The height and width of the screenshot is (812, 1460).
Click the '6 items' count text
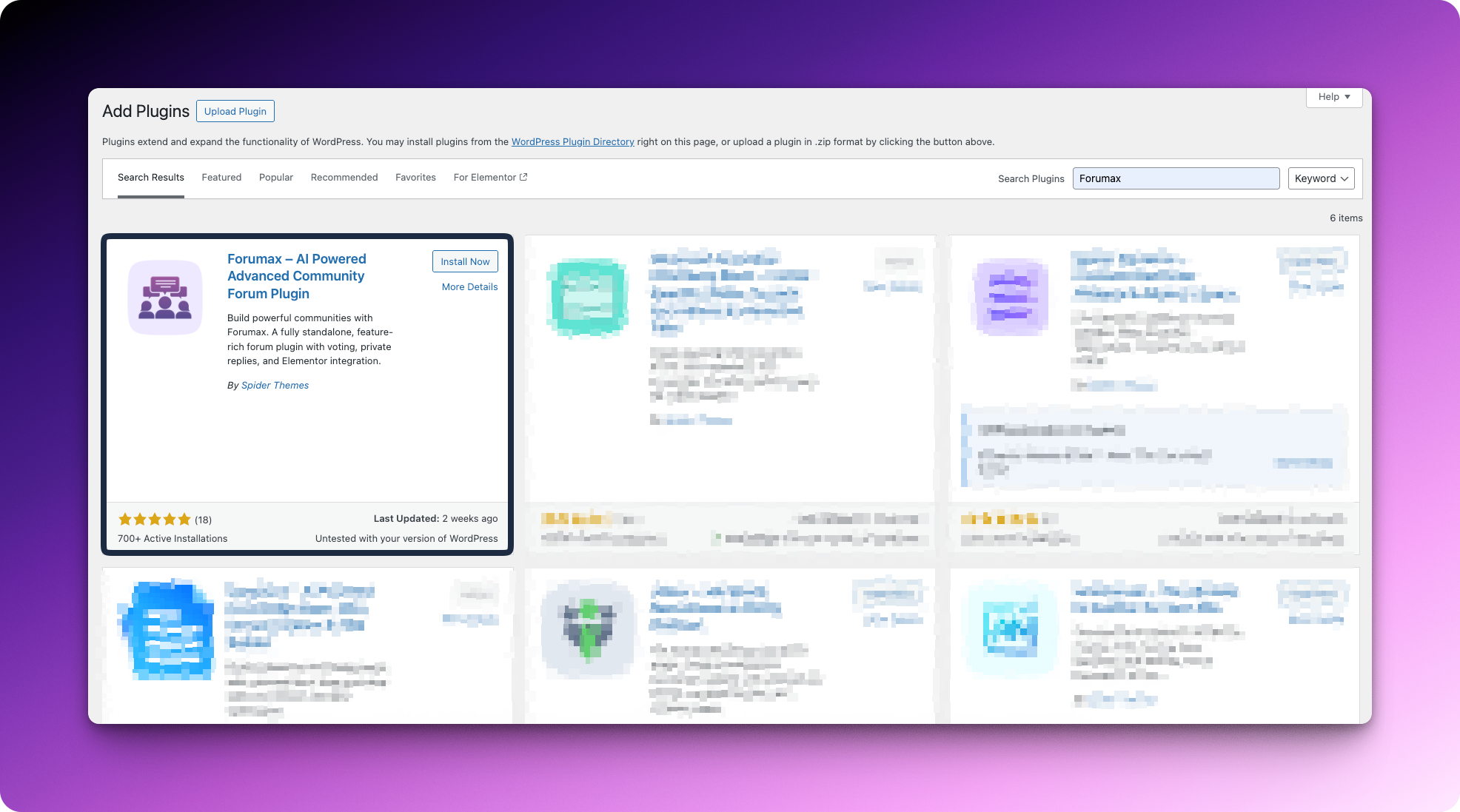[1346, 218]
